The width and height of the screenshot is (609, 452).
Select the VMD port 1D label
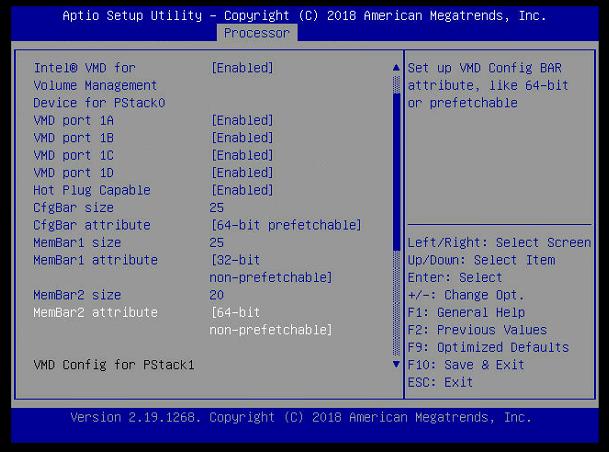tap(74, 173)
